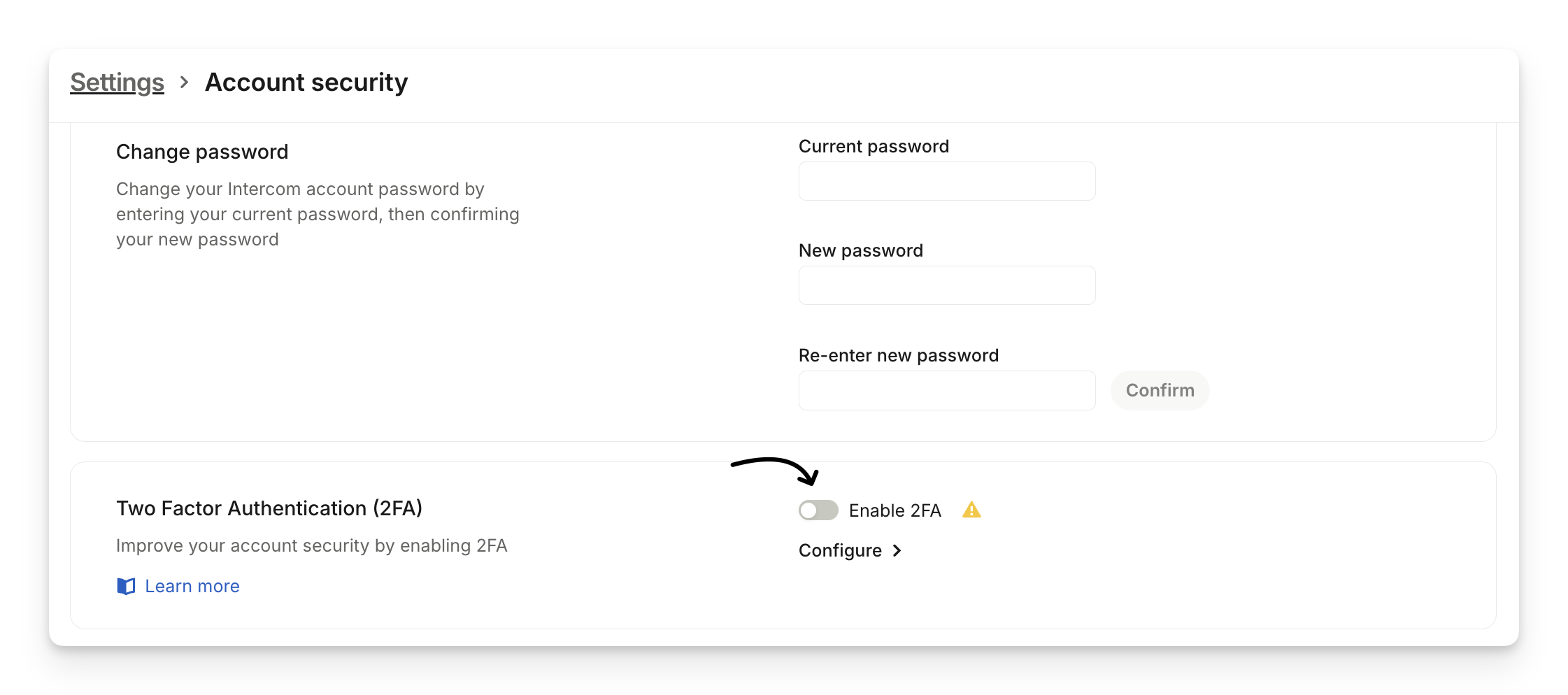Image resolution: width=1568 pixels, height=695 pixels.
Task: Click the book icon beside Learn more
Action: click(x=126, y=586)
